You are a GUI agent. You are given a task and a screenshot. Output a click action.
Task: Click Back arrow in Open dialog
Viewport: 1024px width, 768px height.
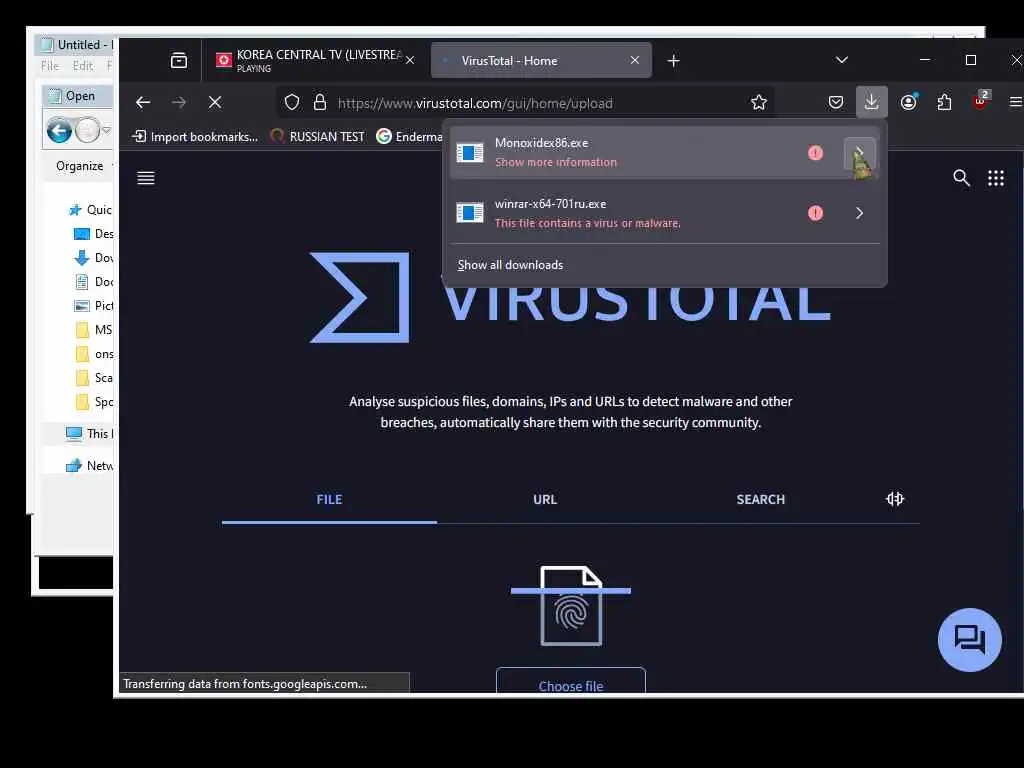pos(59,131)
